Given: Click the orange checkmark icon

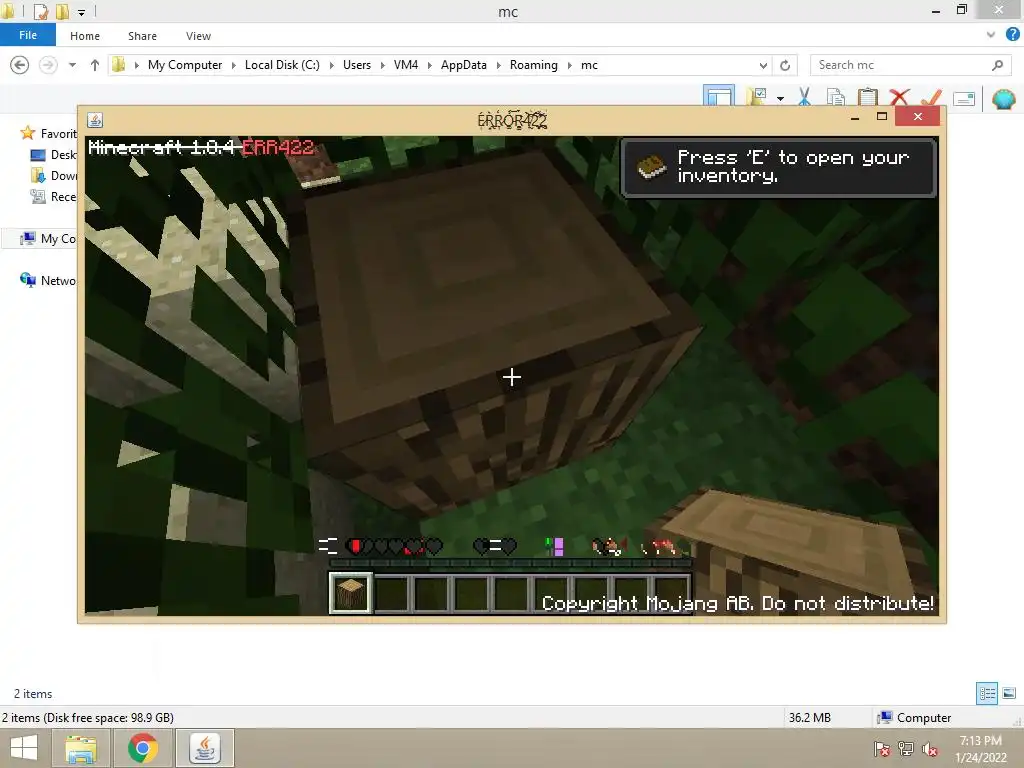Looking at the screenshot, I should coord(931,97).
